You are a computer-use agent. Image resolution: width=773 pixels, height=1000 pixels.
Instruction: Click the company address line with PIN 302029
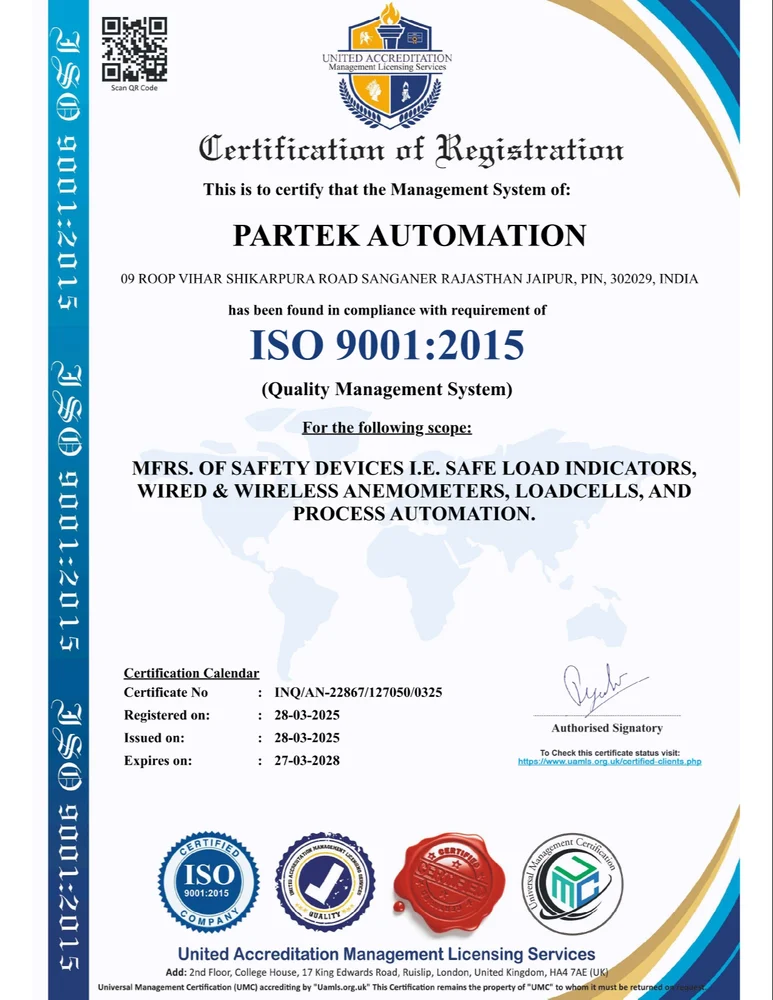click(409, 279)
